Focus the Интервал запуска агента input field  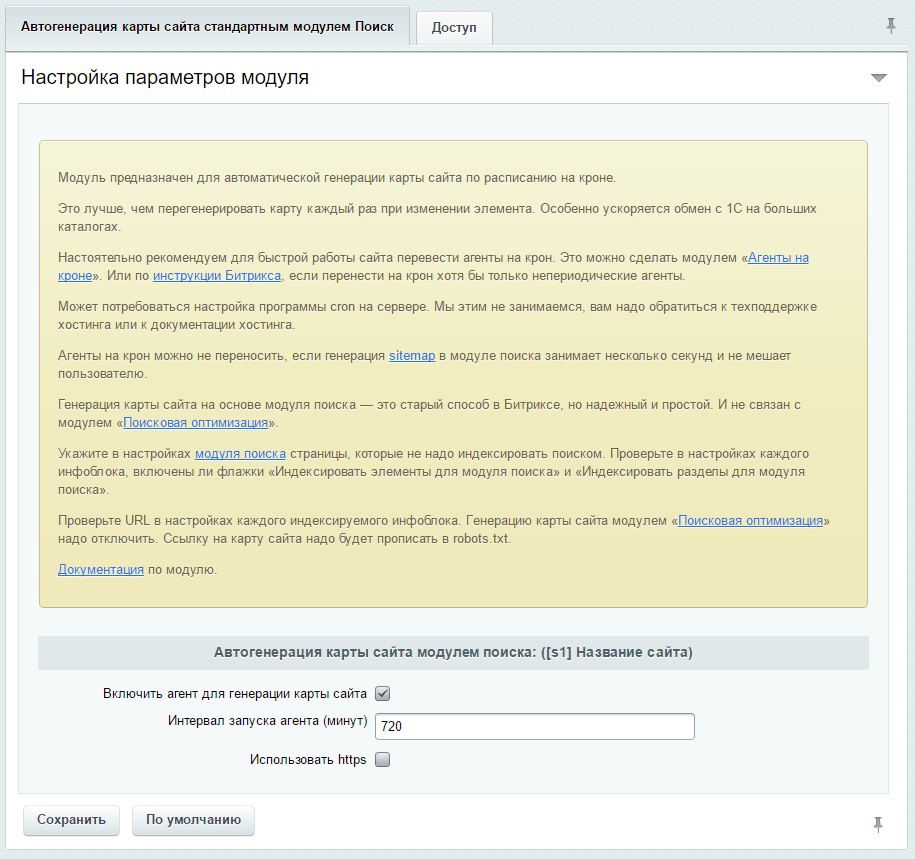tap(534, 726)
